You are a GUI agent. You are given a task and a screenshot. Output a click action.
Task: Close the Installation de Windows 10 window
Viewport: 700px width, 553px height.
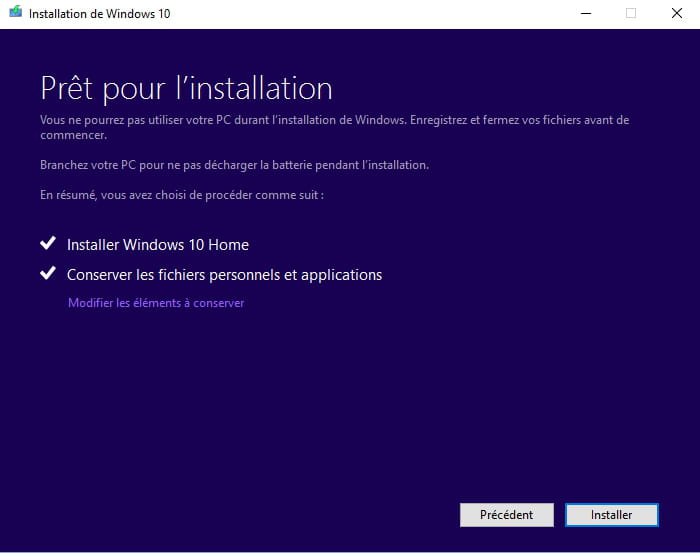677,13
